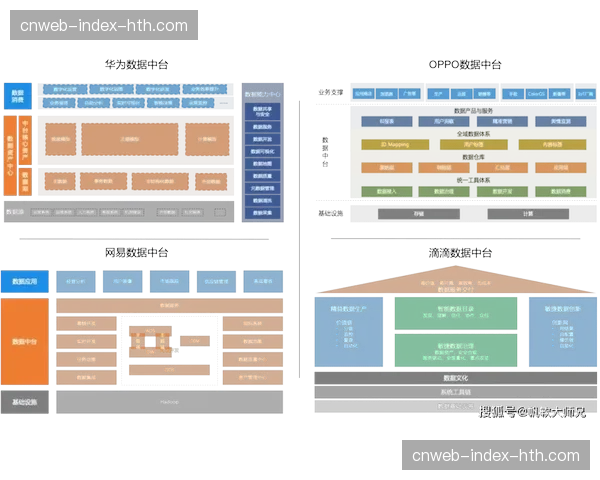
Task: Select 数据服务 in Huawei capability panel
Action: click(x=262, y=127)
